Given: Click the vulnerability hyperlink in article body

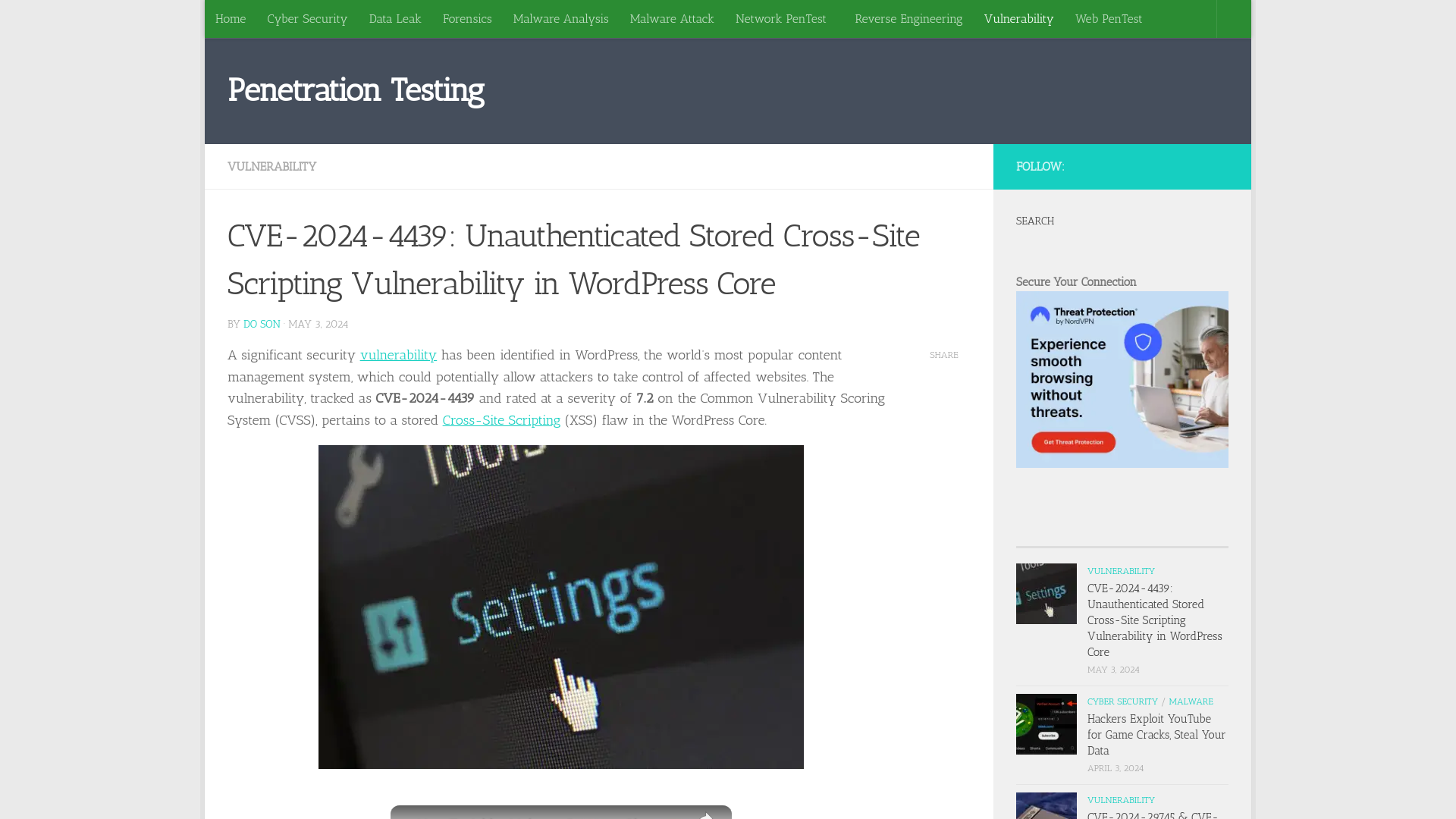Looking at the screenshot, I should click(x=398, y=354).
